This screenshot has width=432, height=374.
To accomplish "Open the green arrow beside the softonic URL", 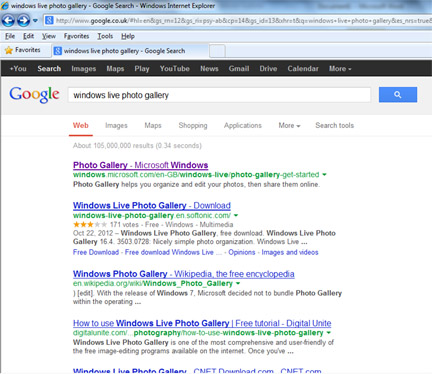I will (236, 215).
